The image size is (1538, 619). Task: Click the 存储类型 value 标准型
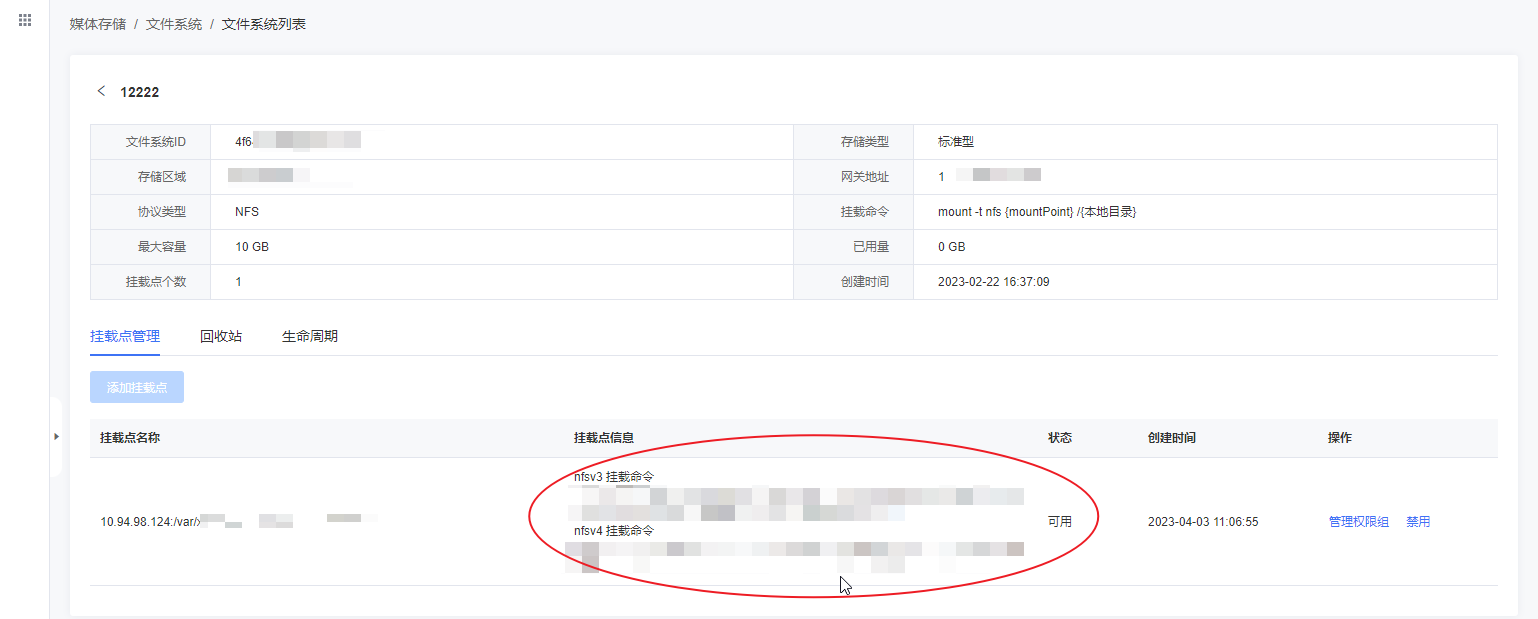point(956,142)
